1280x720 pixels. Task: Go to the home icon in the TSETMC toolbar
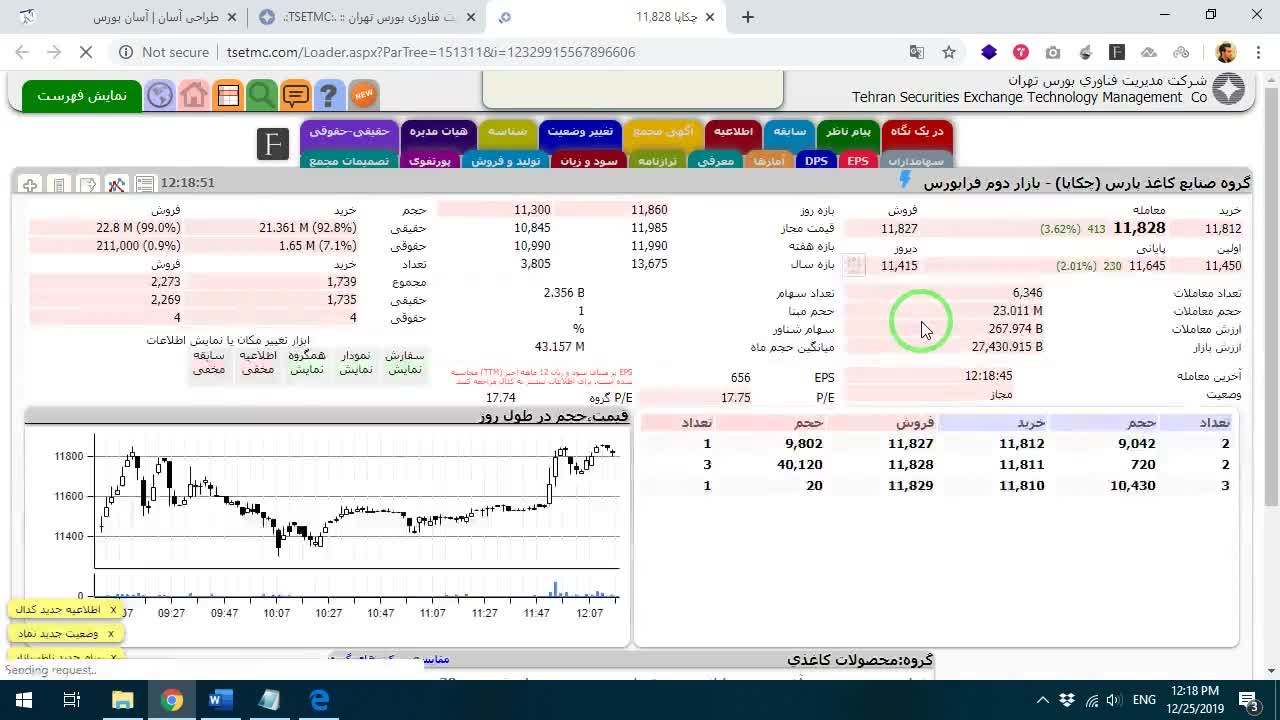pyautogui.click(x=194, y=95)
